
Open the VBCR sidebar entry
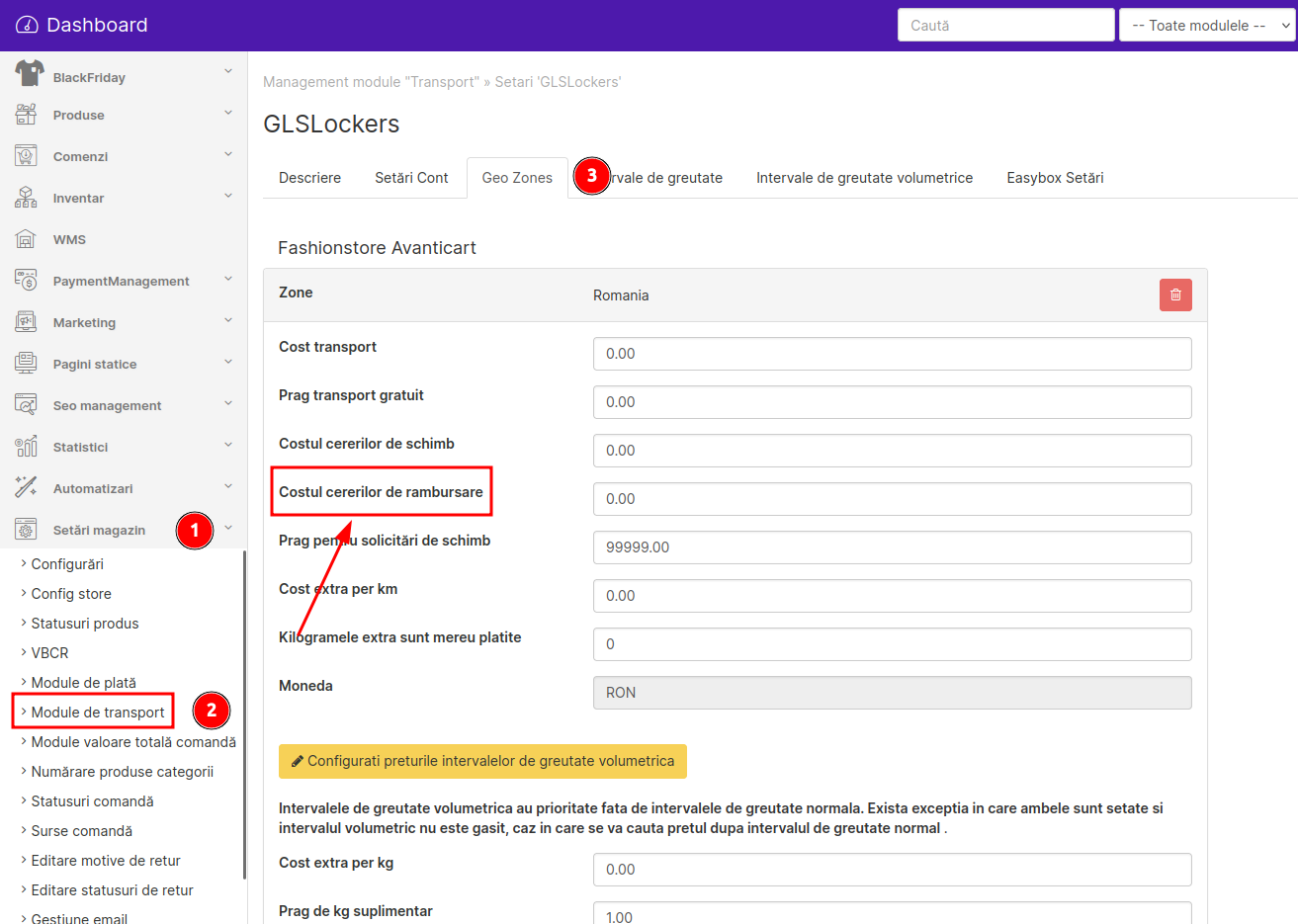point(49,653)
